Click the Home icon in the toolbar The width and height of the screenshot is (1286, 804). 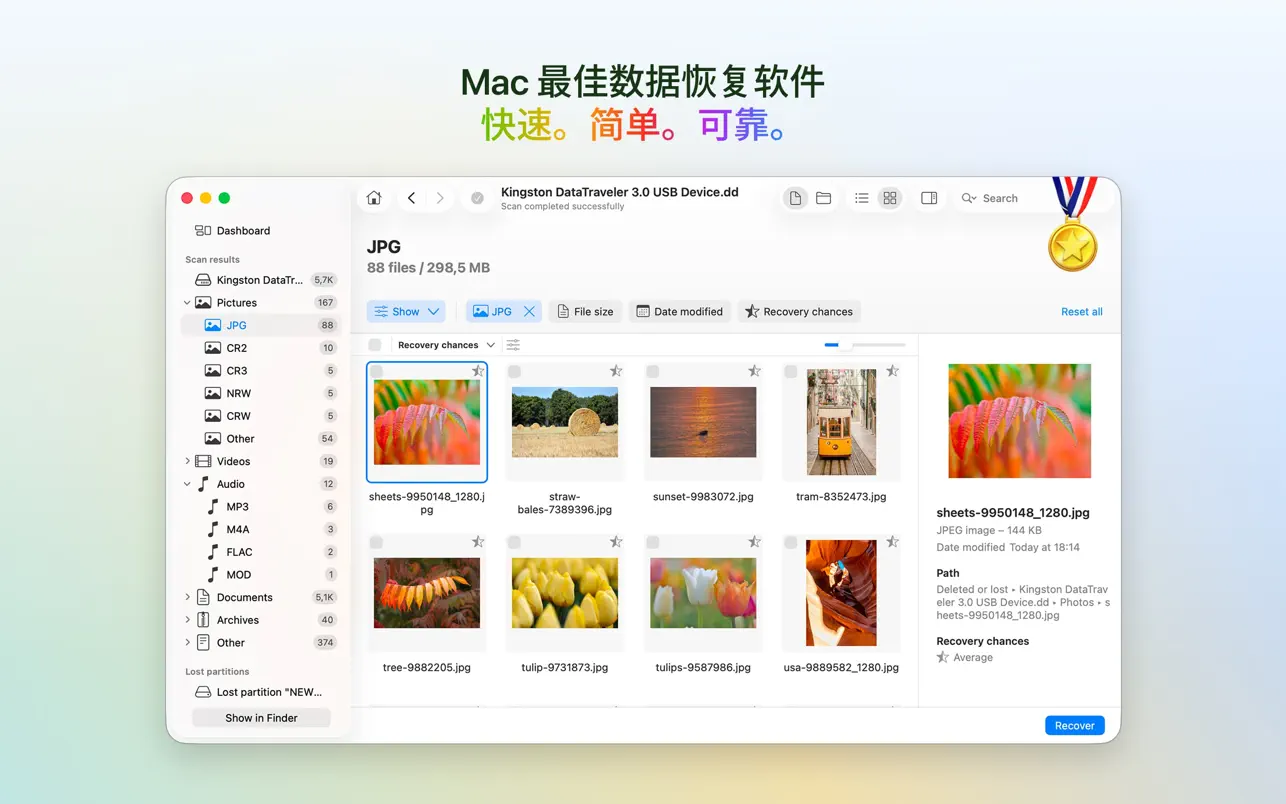(373, 198)
